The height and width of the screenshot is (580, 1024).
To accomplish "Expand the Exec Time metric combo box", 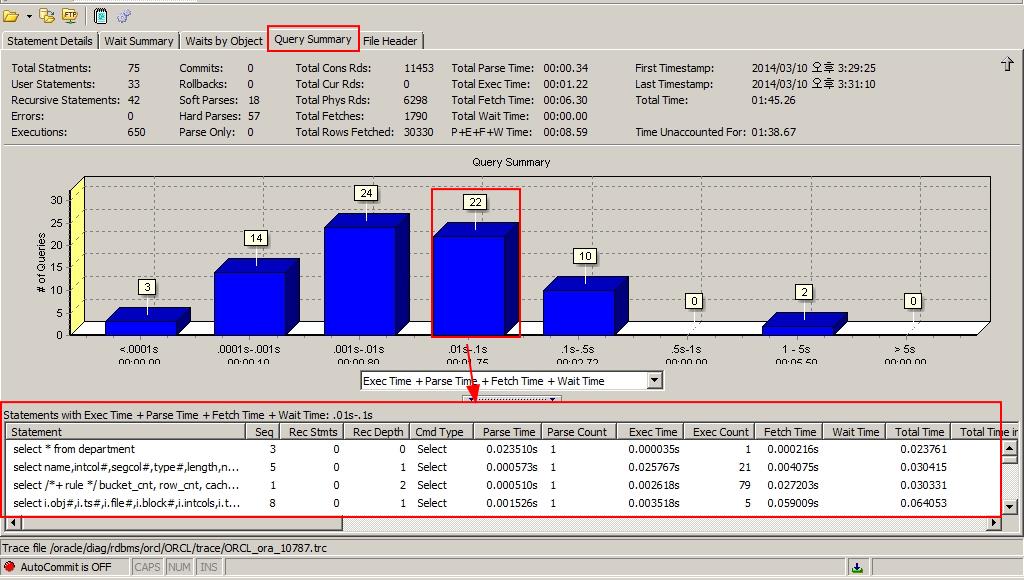I will coord(654,381).
